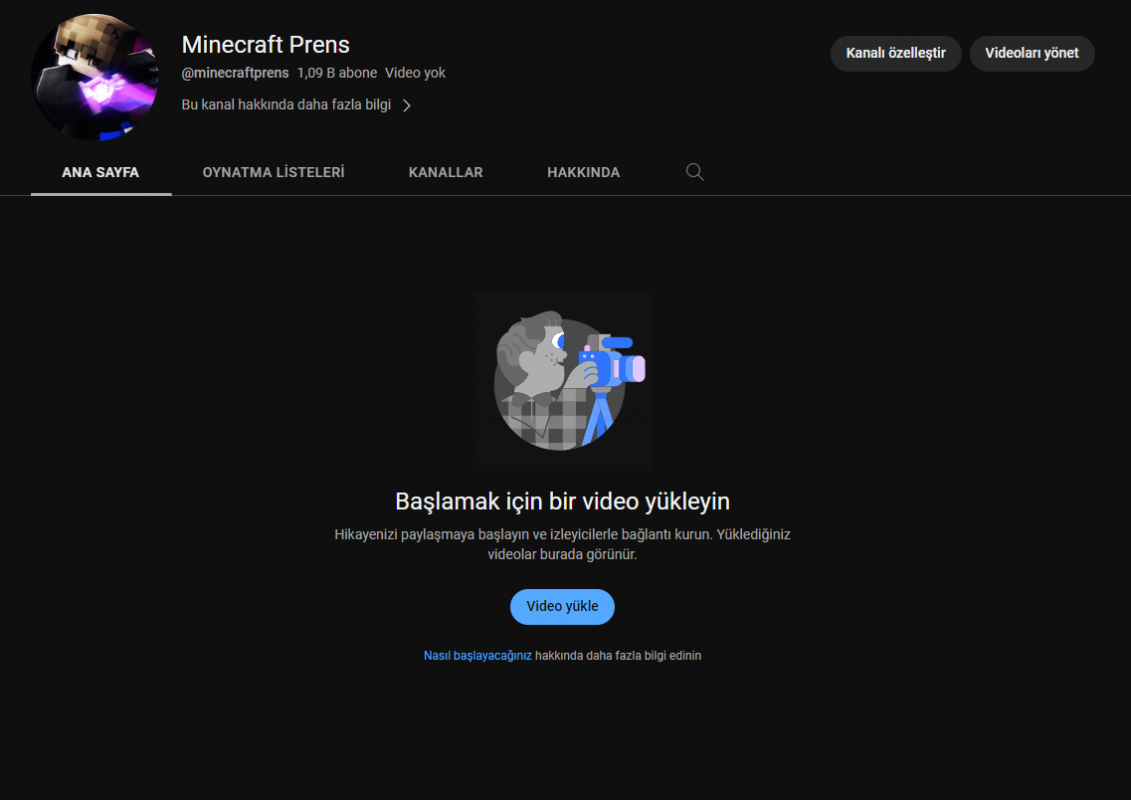Open Videoları yönet button
This screenshot has width=1131, height=800.
(x=1032, y=53)
